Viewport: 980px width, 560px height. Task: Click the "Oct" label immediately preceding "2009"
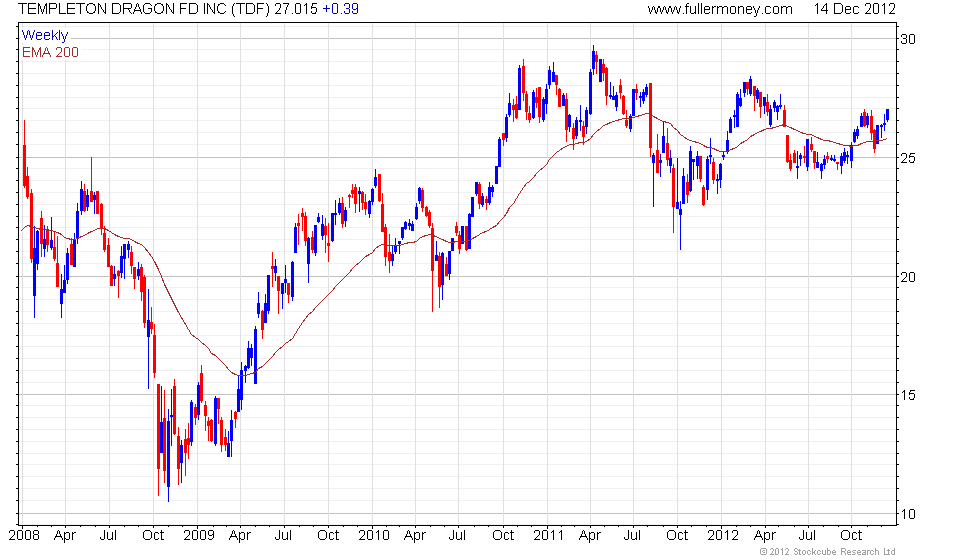[153, 536]
